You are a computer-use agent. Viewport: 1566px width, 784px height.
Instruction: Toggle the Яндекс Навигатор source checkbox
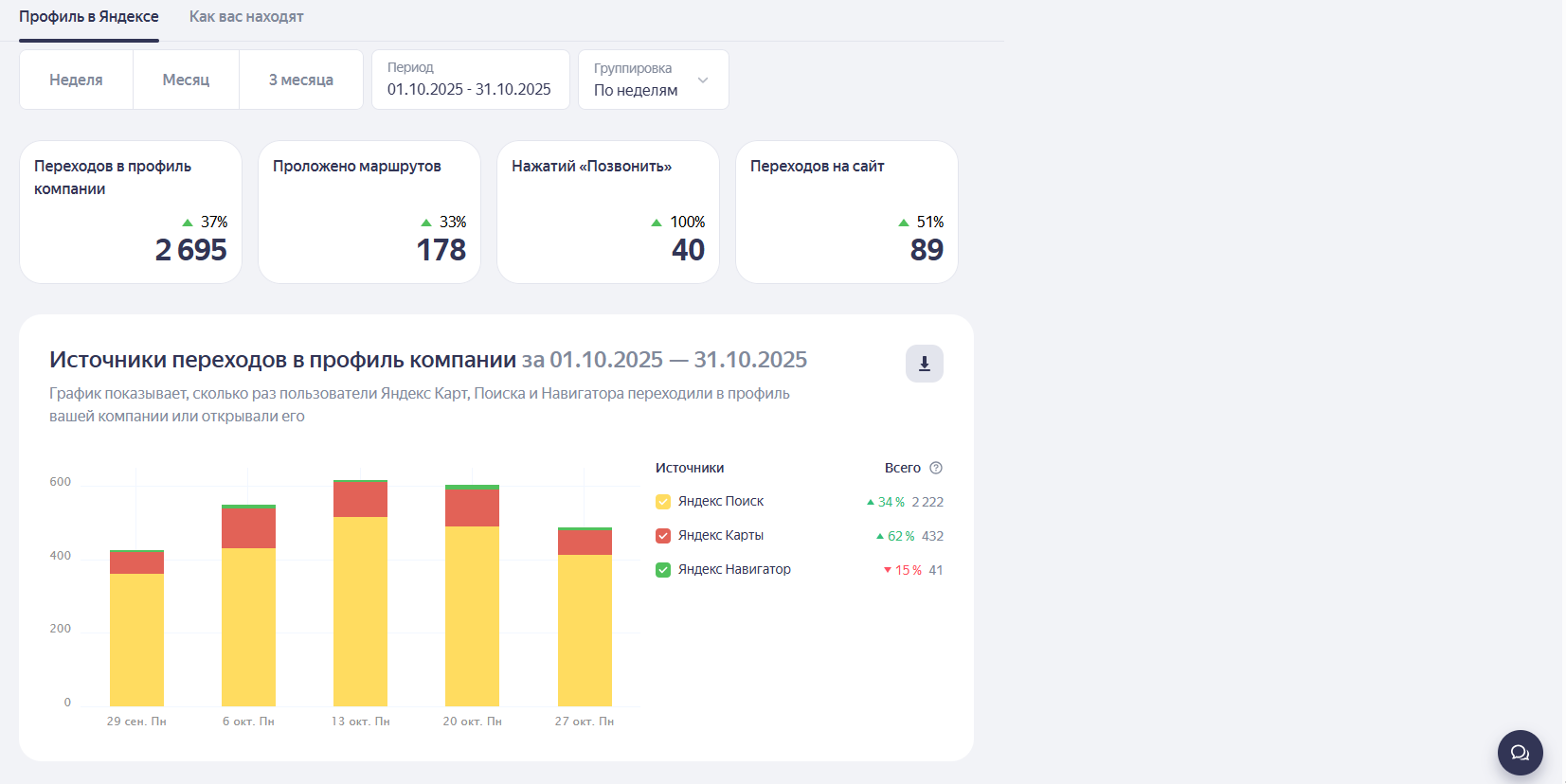tap(663, 570)
